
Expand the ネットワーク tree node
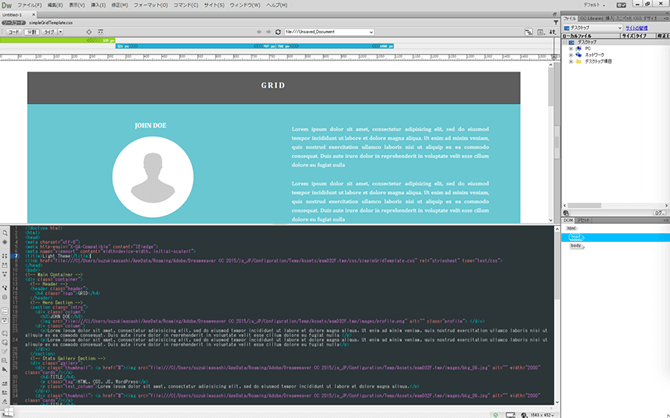pyautogui.click(x=571, y=54)
